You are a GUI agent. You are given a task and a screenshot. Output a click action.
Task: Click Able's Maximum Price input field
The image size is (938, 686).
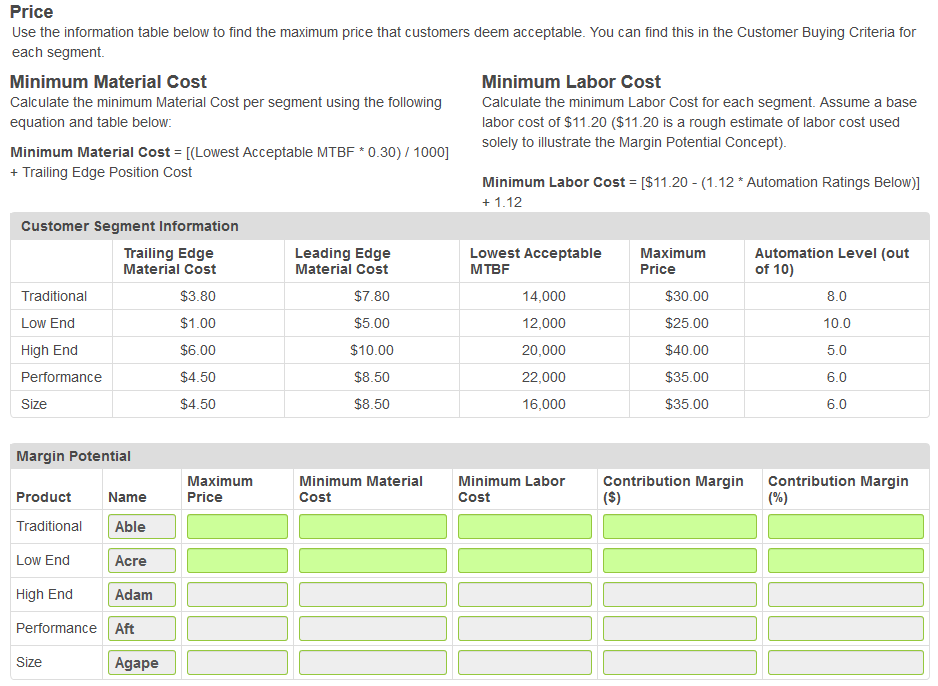pos(237,526)
